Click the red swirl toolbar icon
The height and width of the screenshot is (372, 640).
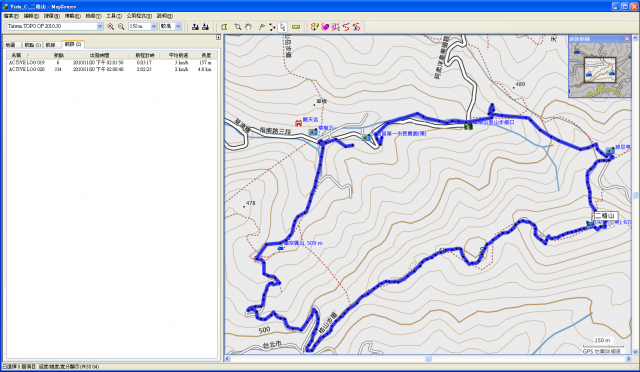(x=346, y=27)
